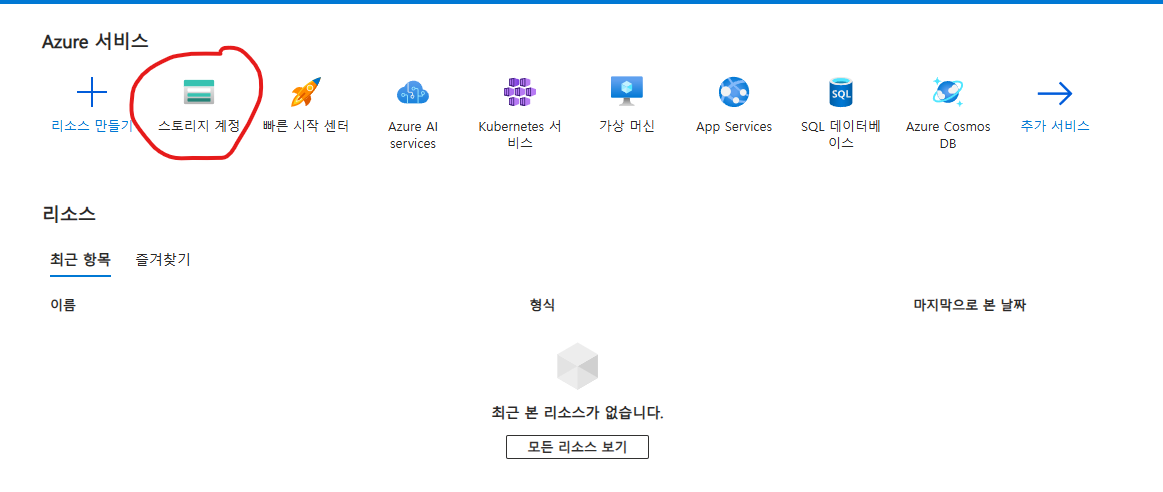Click the 추가 서비스 link text
1163x492 pixels.
click(x=1055, y=126)
